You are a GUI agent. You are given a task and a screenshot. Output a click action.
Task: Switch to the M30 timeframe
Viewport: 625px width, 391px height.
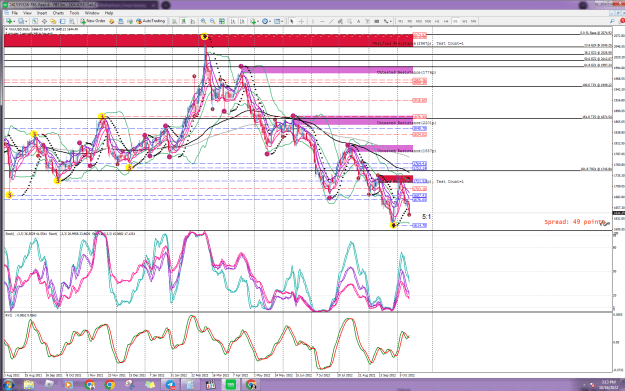pyautogui.click(x=428, y=21)
